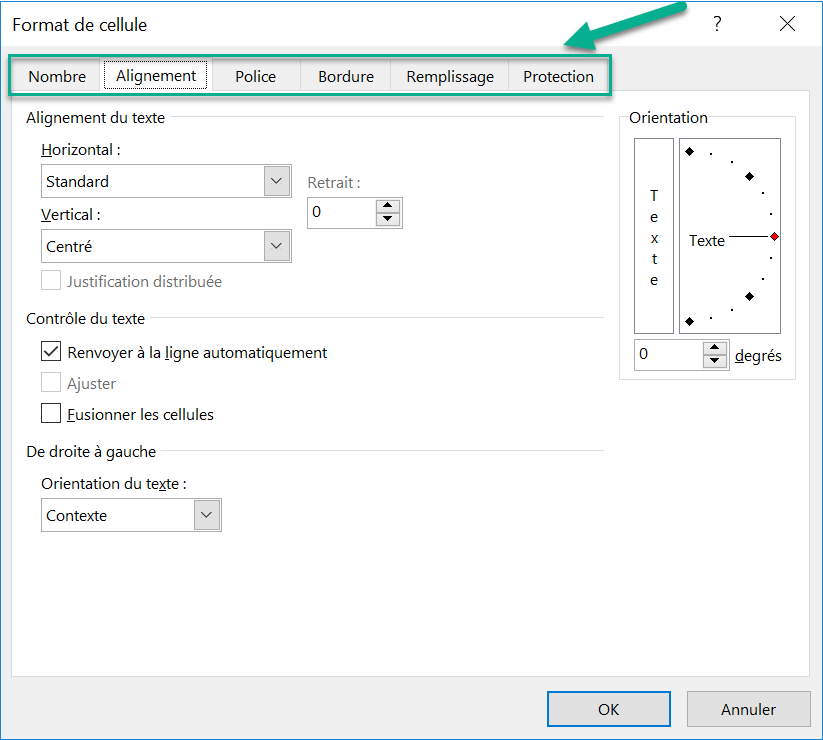Open the Orientation du texte dropdown
The width and height of the screenshot is (823, 740).
pos(207,515)
